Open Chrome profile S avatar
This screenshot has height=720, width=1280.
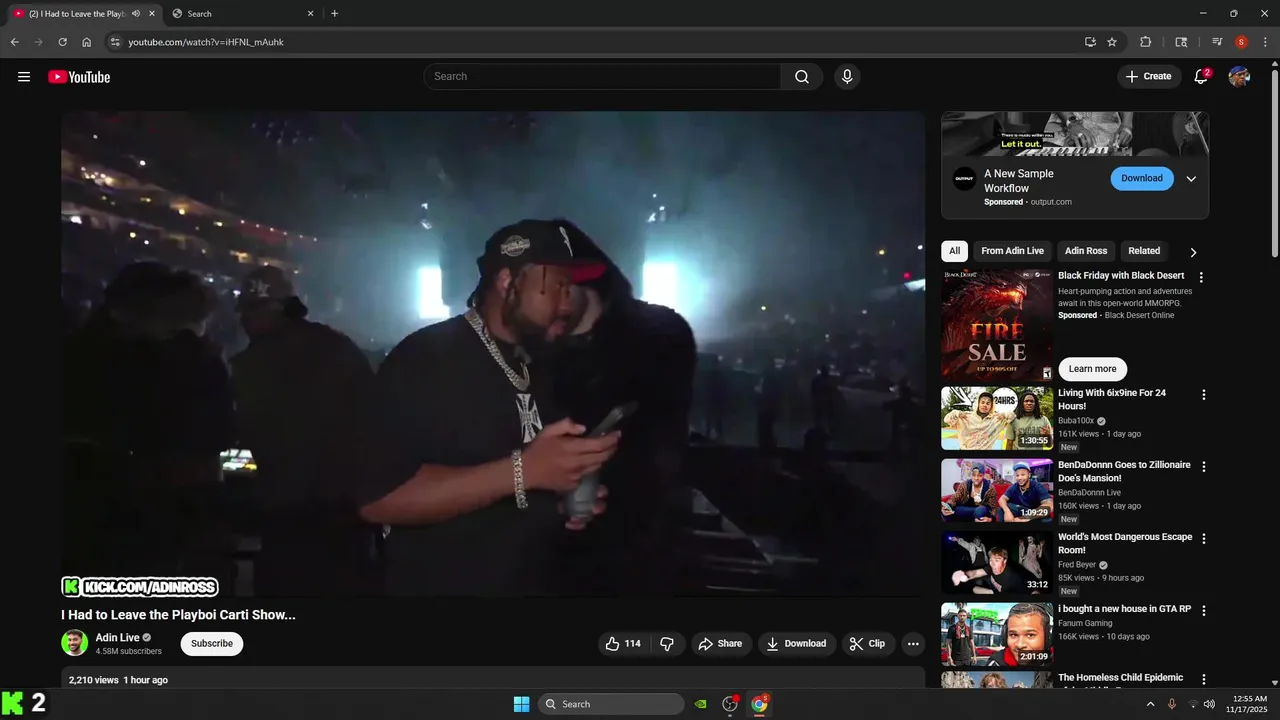1241,42
